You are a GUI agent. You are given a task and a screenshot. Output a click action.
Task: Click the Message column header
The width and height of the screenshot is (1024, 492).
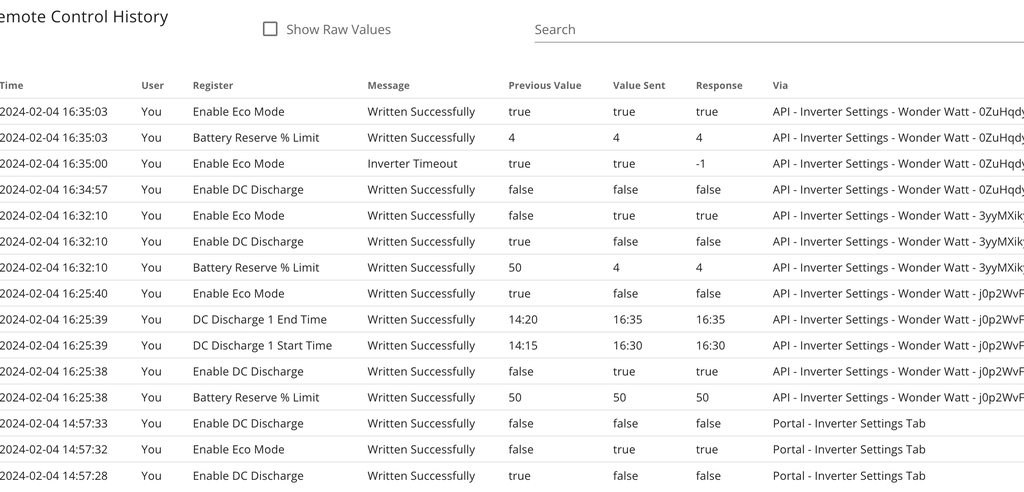388,86
